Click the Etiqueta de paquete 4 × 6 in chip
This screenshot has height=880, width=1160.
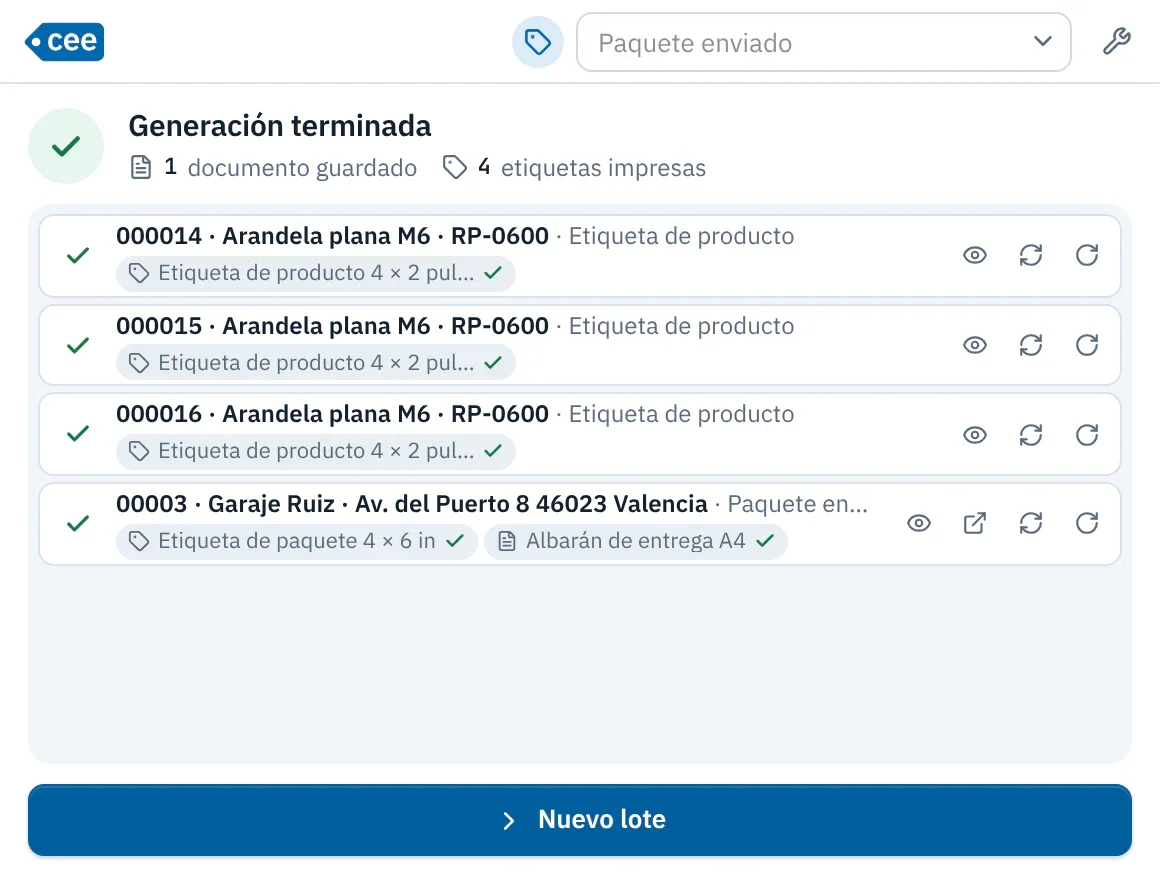pyautogui.click(x=297, y=541)
